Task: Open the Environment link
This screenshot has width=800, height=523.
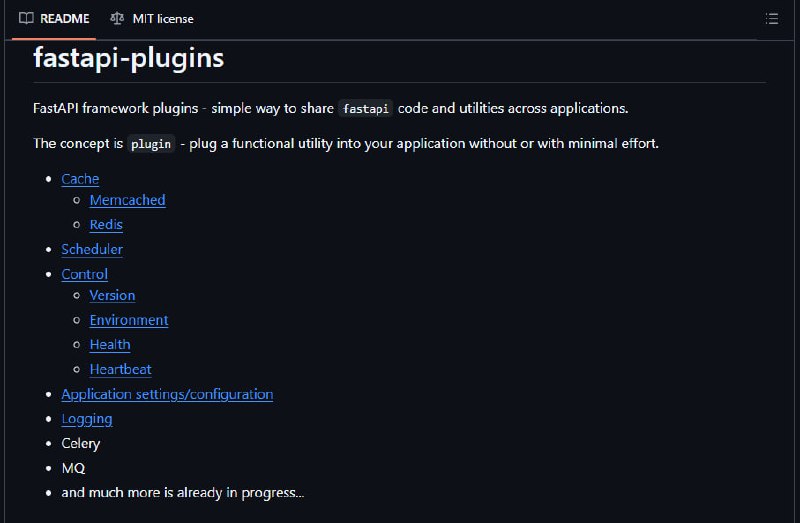Action: [x=129, y=320]
